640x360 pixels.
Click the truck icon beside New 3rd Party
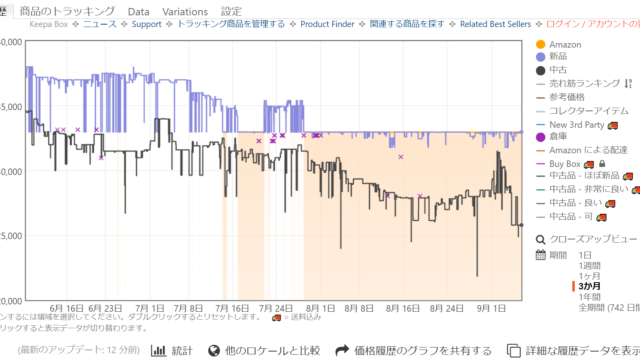click(x=613, y=125)
